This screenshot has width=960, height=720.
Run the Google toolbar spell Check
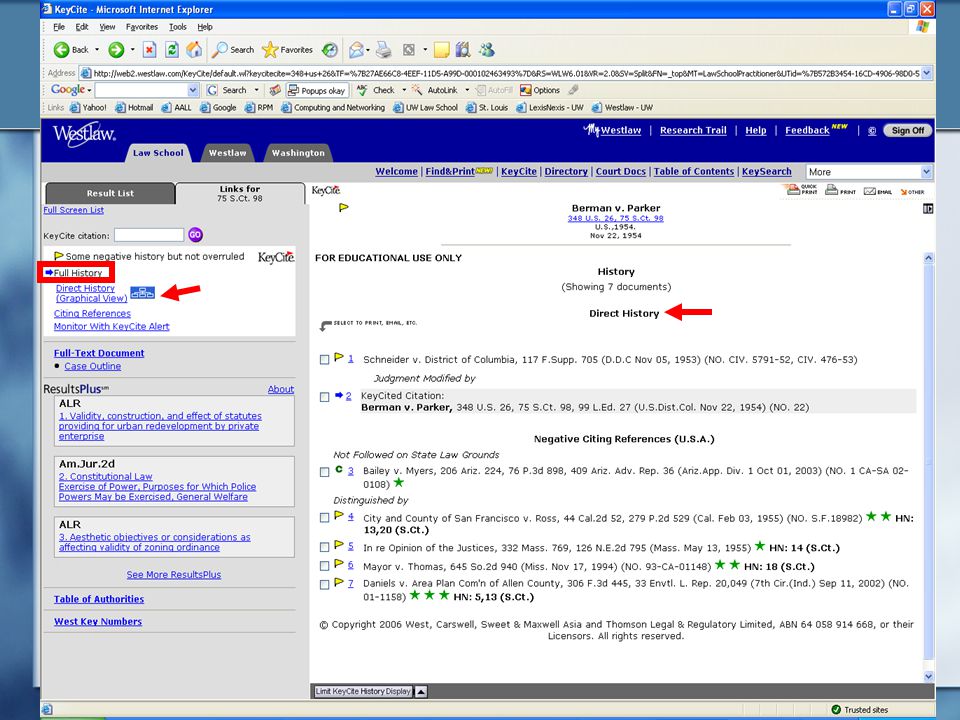tap(375, 91)
